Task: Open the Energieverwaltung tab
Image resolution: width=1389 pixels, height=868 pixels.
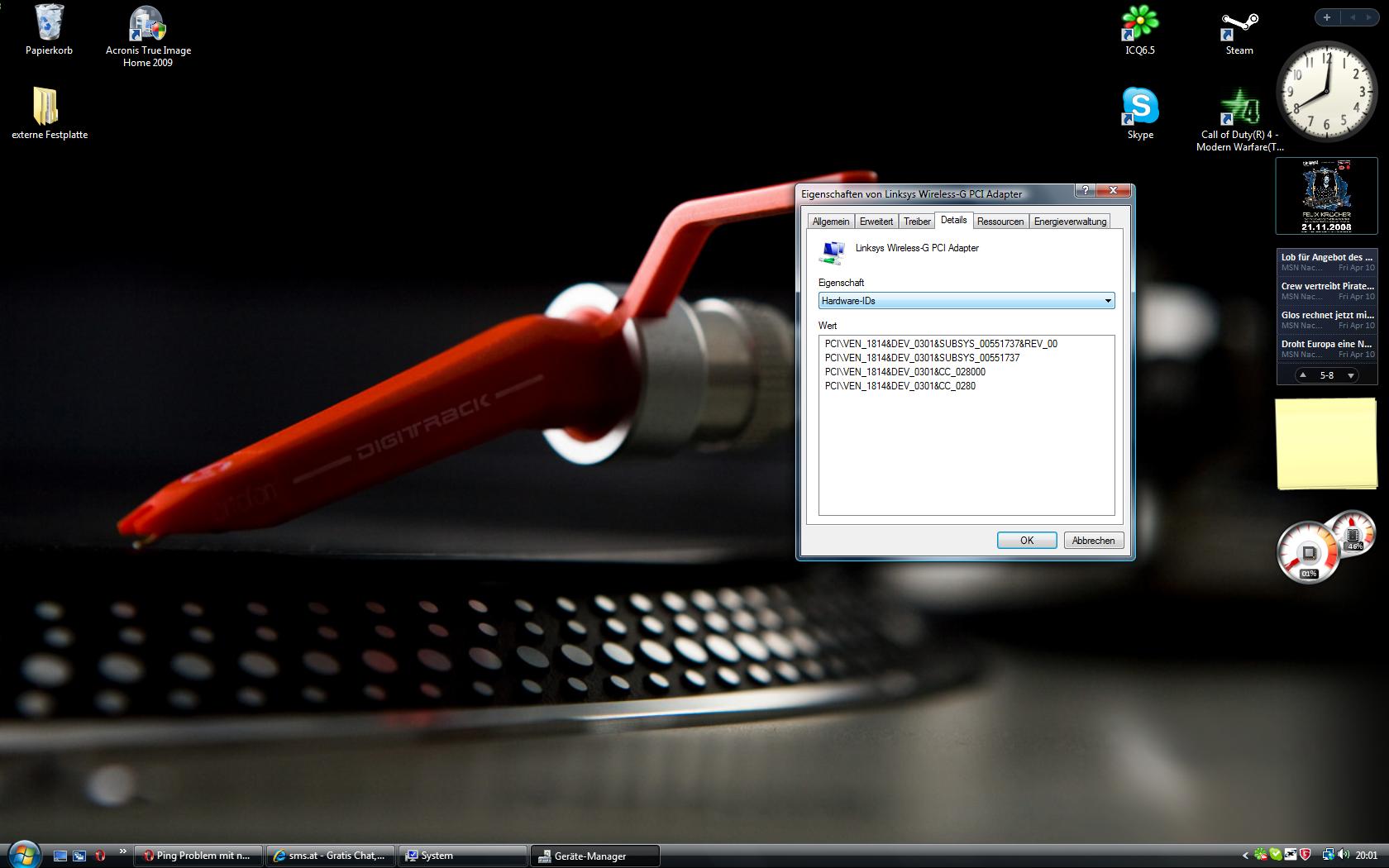Action: tap(1070, 222)
